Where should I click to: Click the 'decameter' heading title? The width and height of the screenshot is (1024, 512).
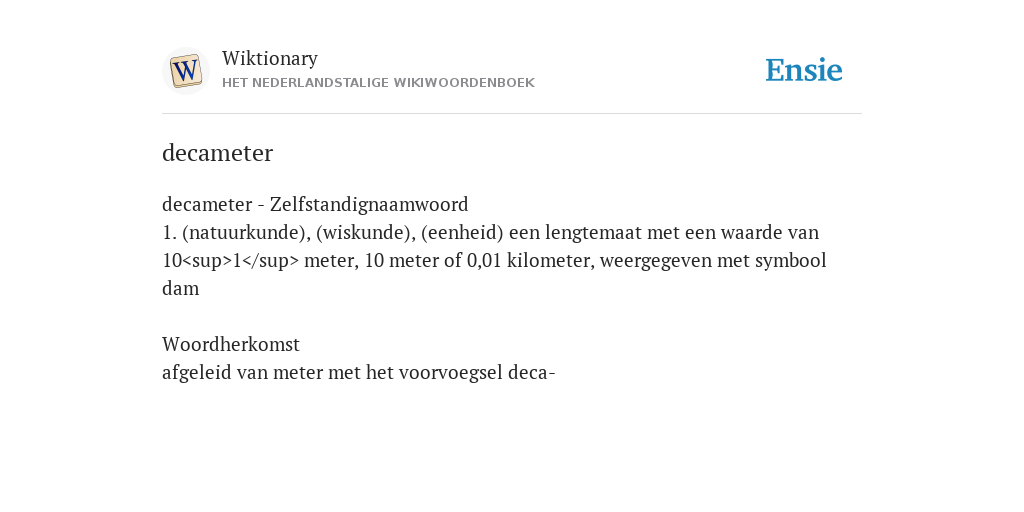(217, 153)
